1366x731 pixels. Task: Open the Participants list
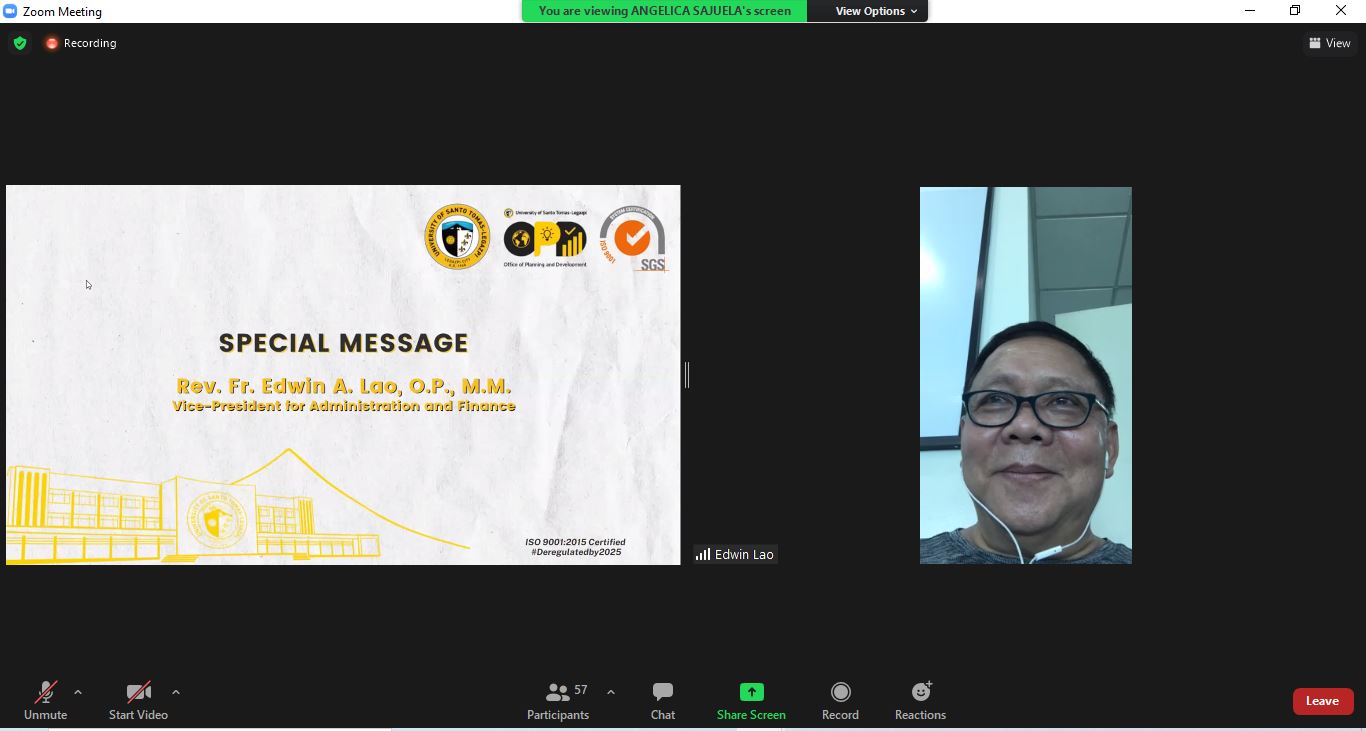coord(558,701)
